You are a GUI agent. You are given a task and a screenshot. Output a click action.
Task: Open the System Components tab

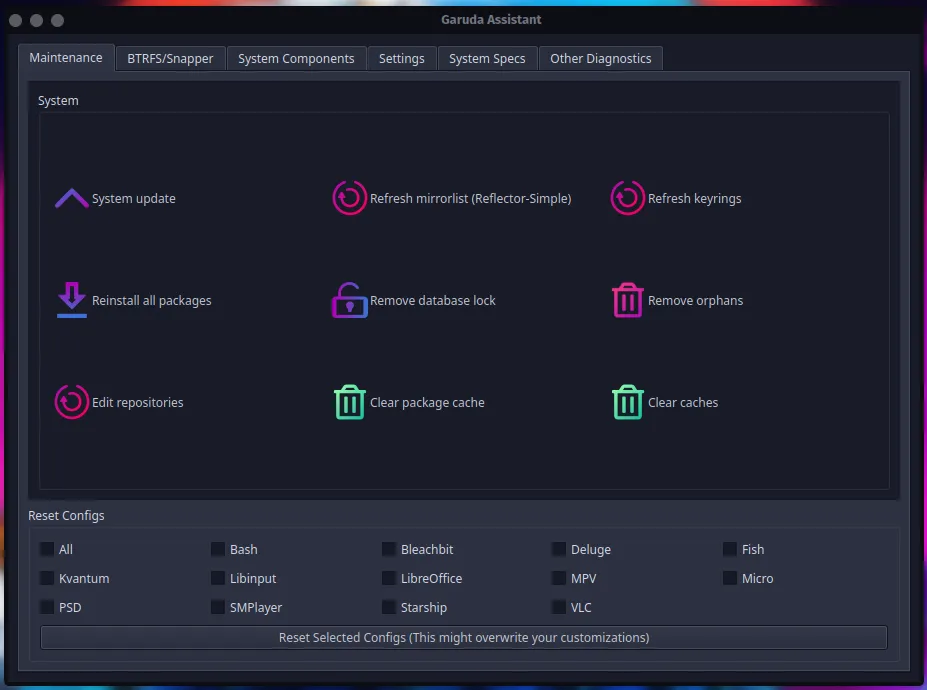(296, 58)
